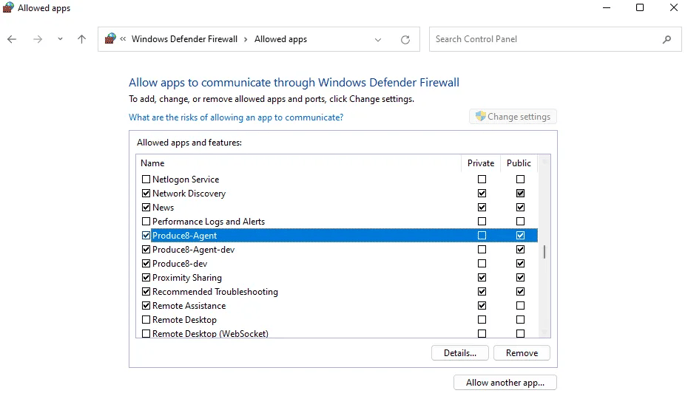This screenshot has width=688, height=396.
Task: Check Private for Produce8-Agent
Action: [x=482, y=235]
